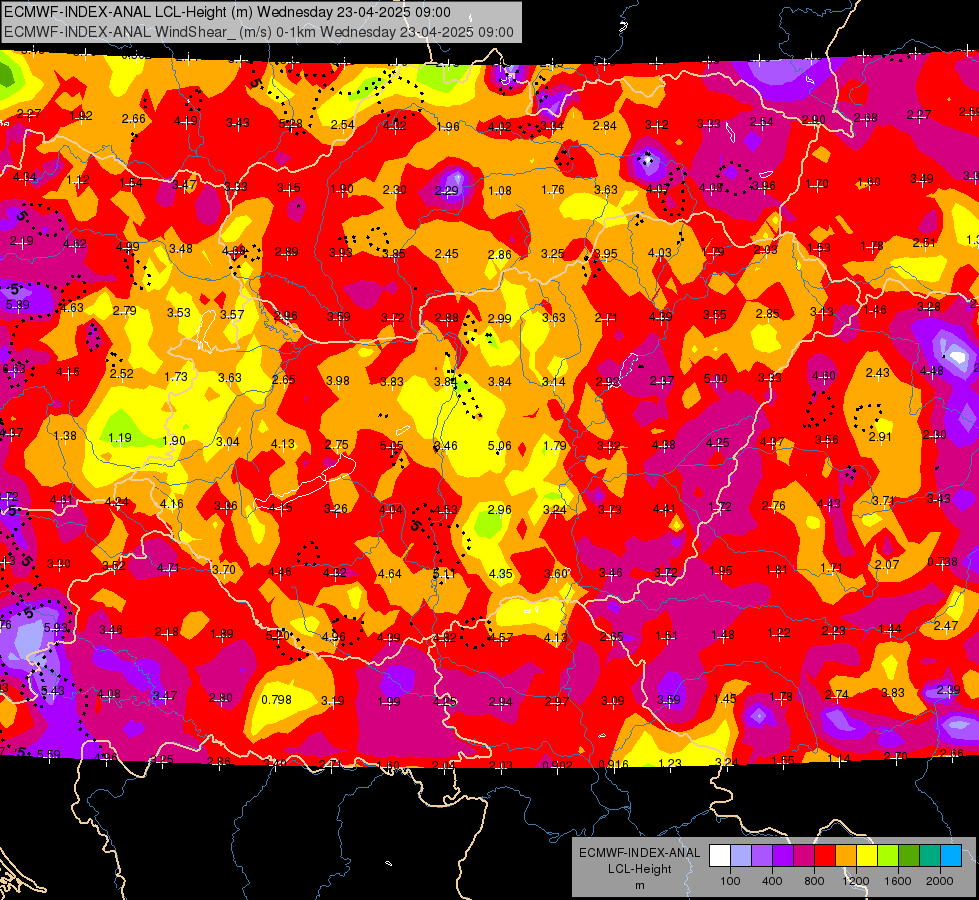Select the teal legend swatch
The width and height of the screenshot is (979, 900).
(x=930, y=856)
